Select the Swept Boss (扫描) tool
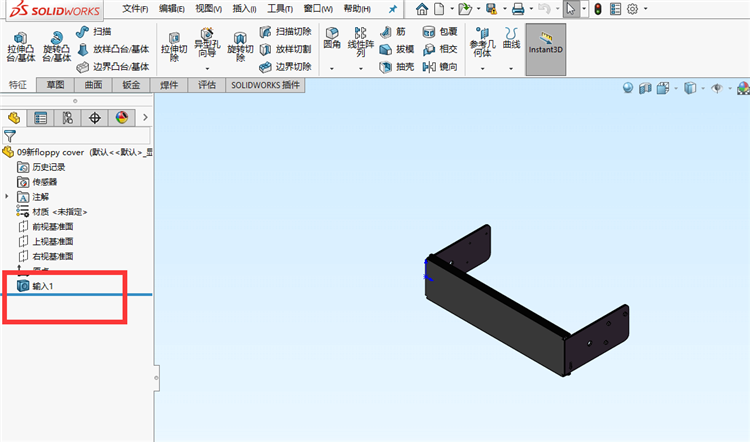 94,32
